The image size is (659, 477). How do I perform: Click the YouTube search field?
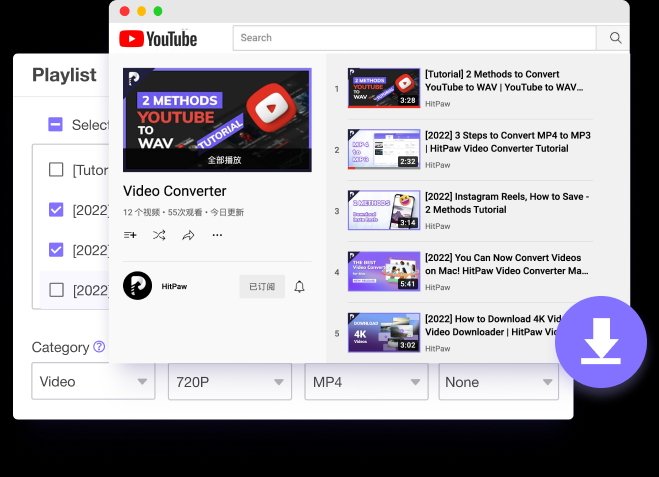click(414, 38)
